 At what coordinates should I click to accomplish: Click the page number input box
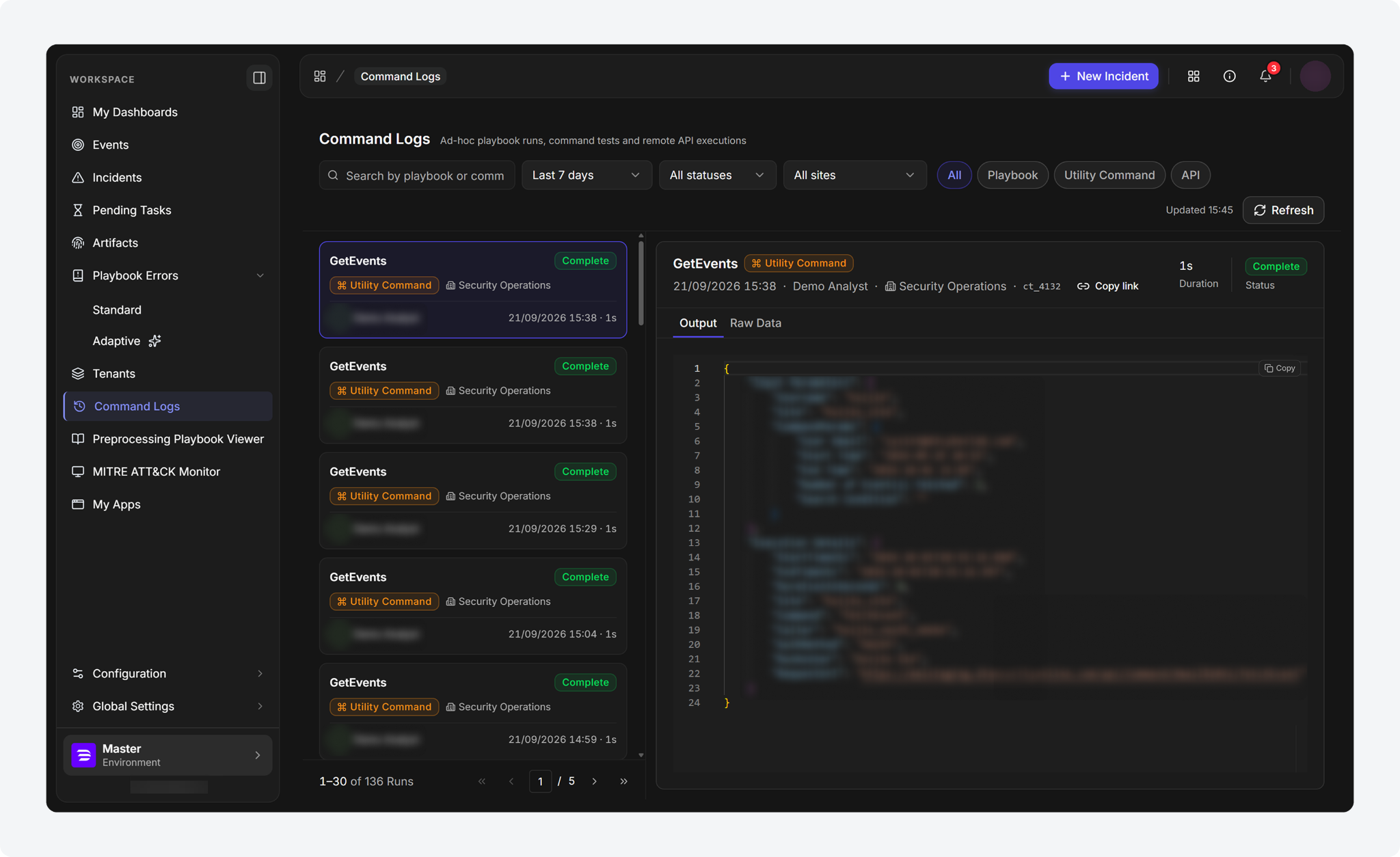click(540, 782)
